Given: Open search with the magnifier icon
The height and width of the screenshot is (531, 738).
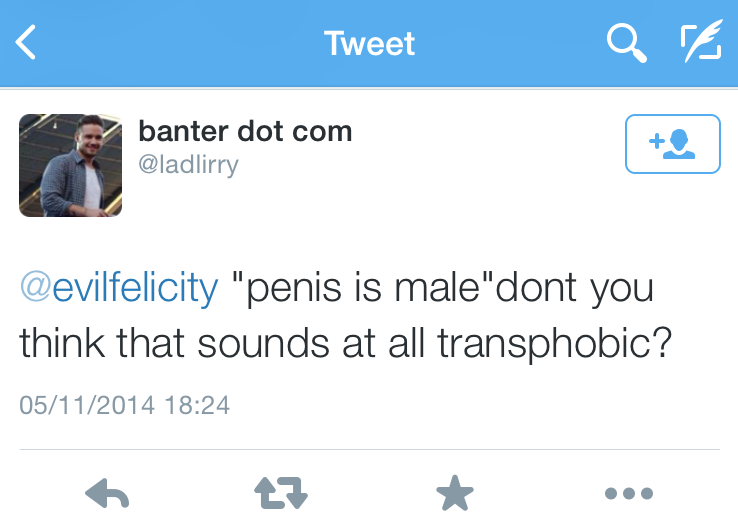Looking at the screenshot, I should pos(626,43).
